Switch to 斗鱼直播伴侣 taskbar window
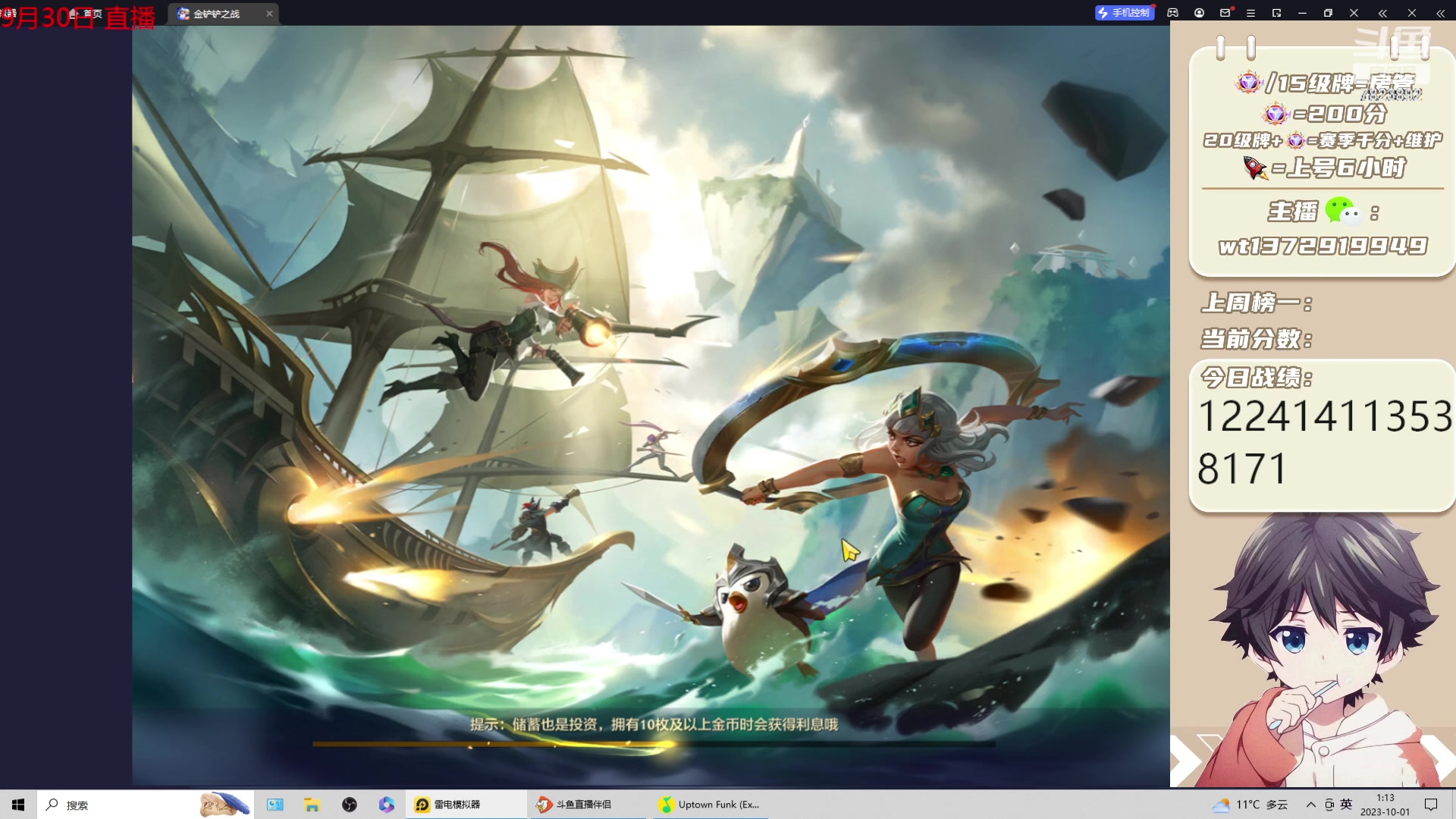 [588, 805]
